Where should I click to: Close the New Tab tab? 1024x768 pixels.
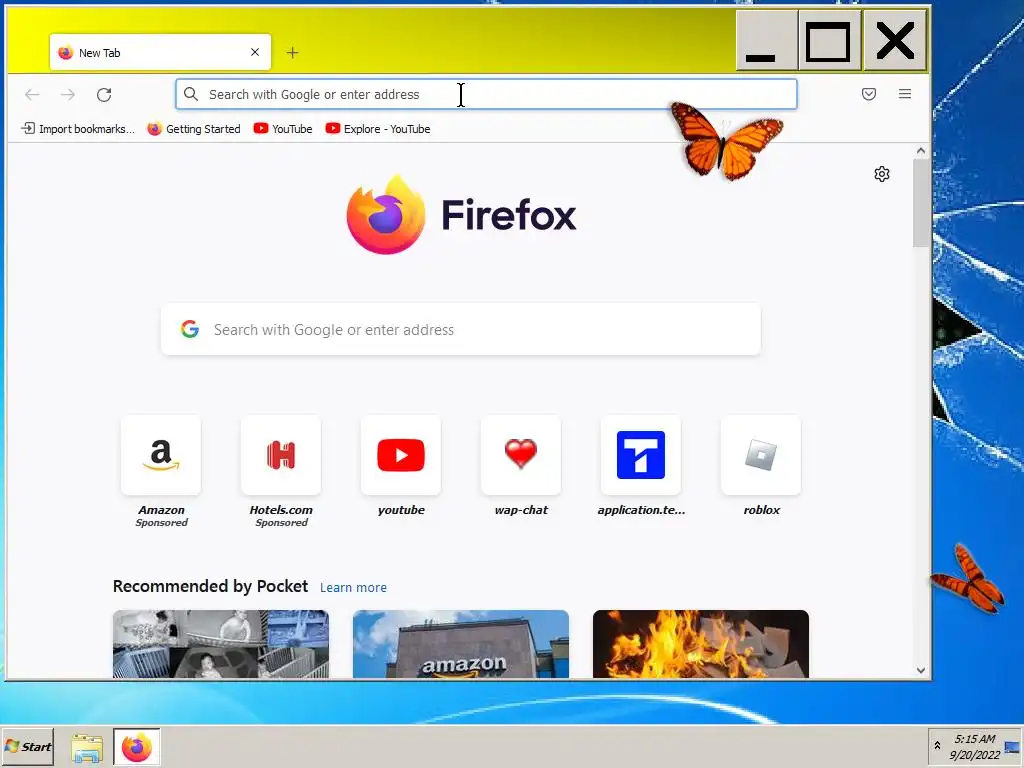pos(255,52)
